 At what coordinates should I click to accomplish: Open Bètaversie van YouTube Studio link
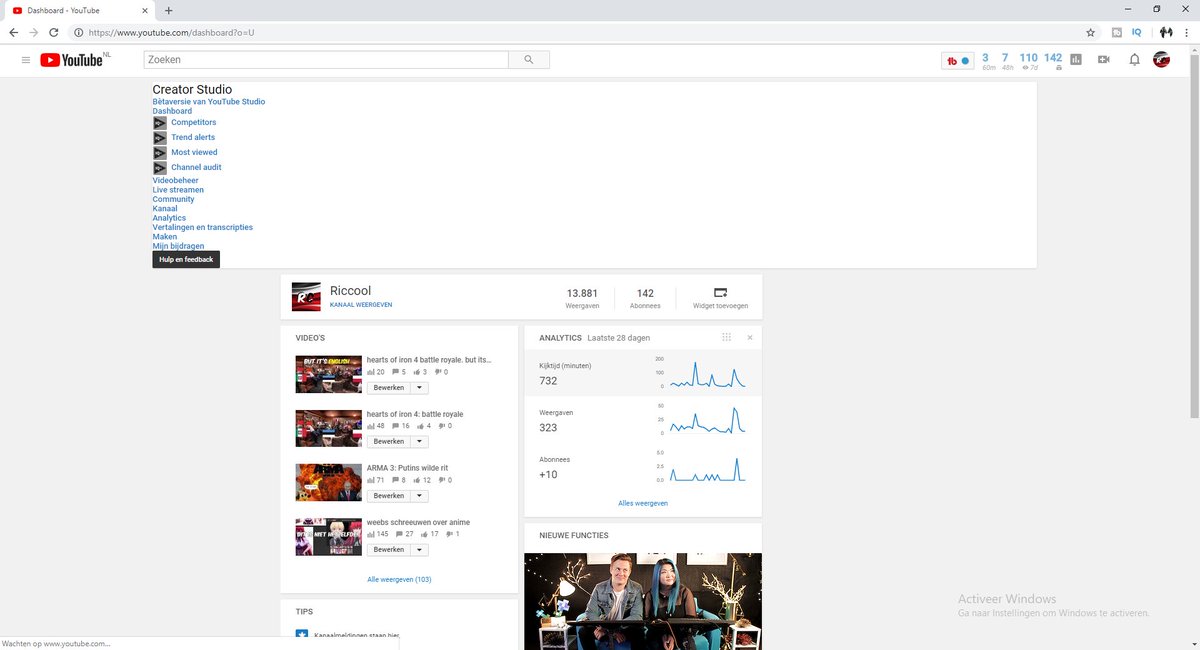209,102
